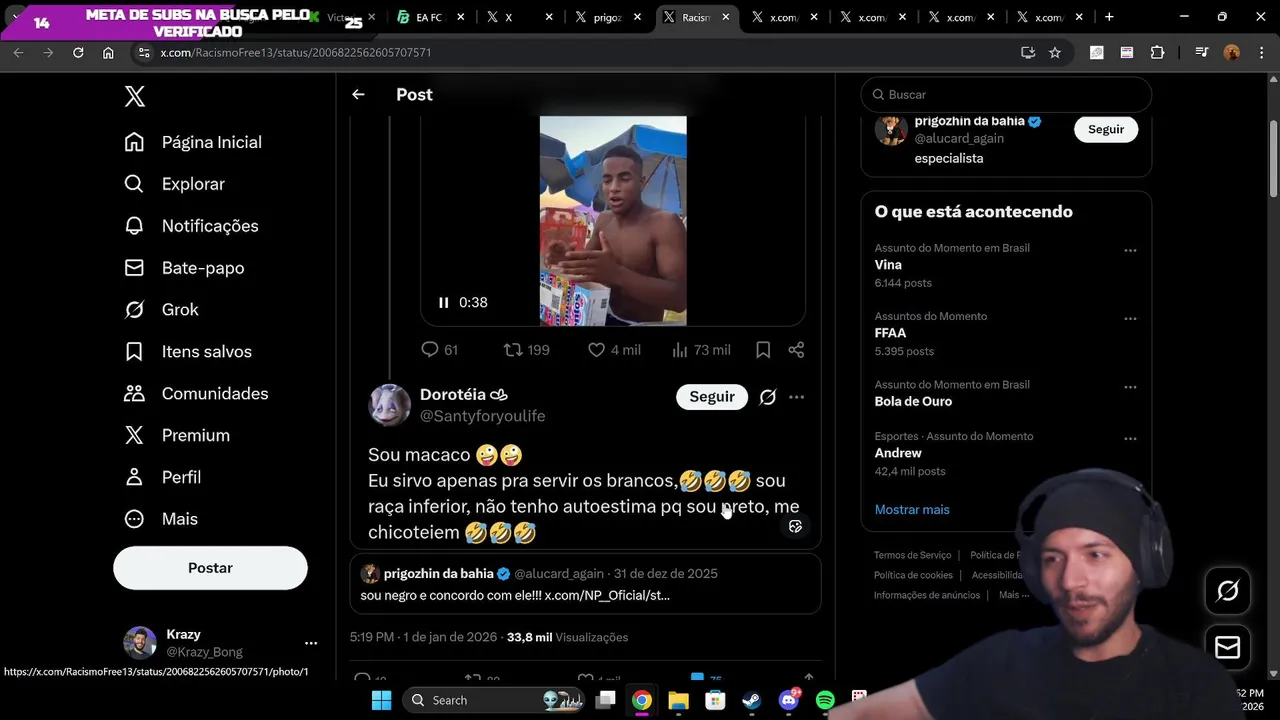Follow Dorotéia with Seguir button
This screenshot has width=1280, height=720.
[712, 397]
